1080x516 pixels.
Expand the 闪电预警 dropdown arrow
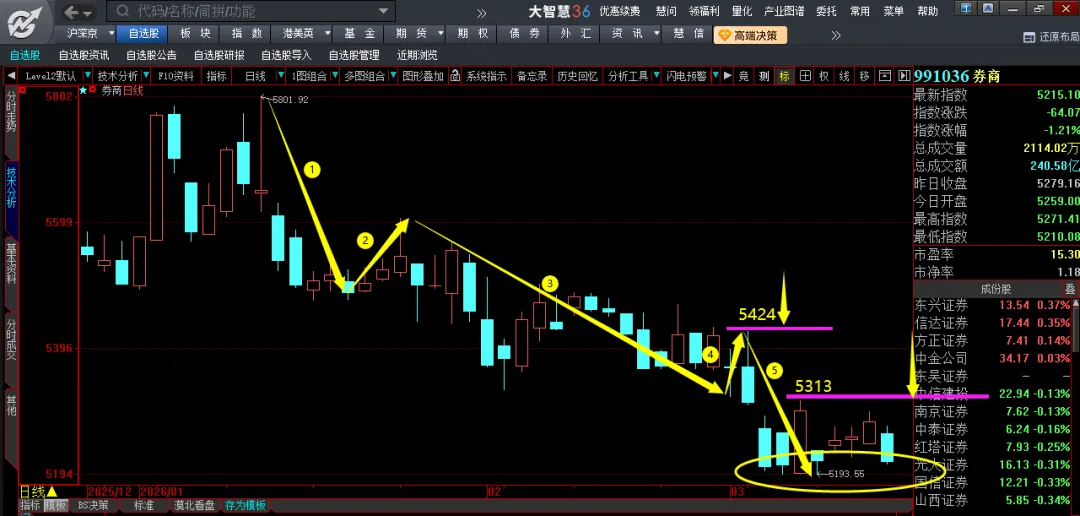tap(715, 76)
